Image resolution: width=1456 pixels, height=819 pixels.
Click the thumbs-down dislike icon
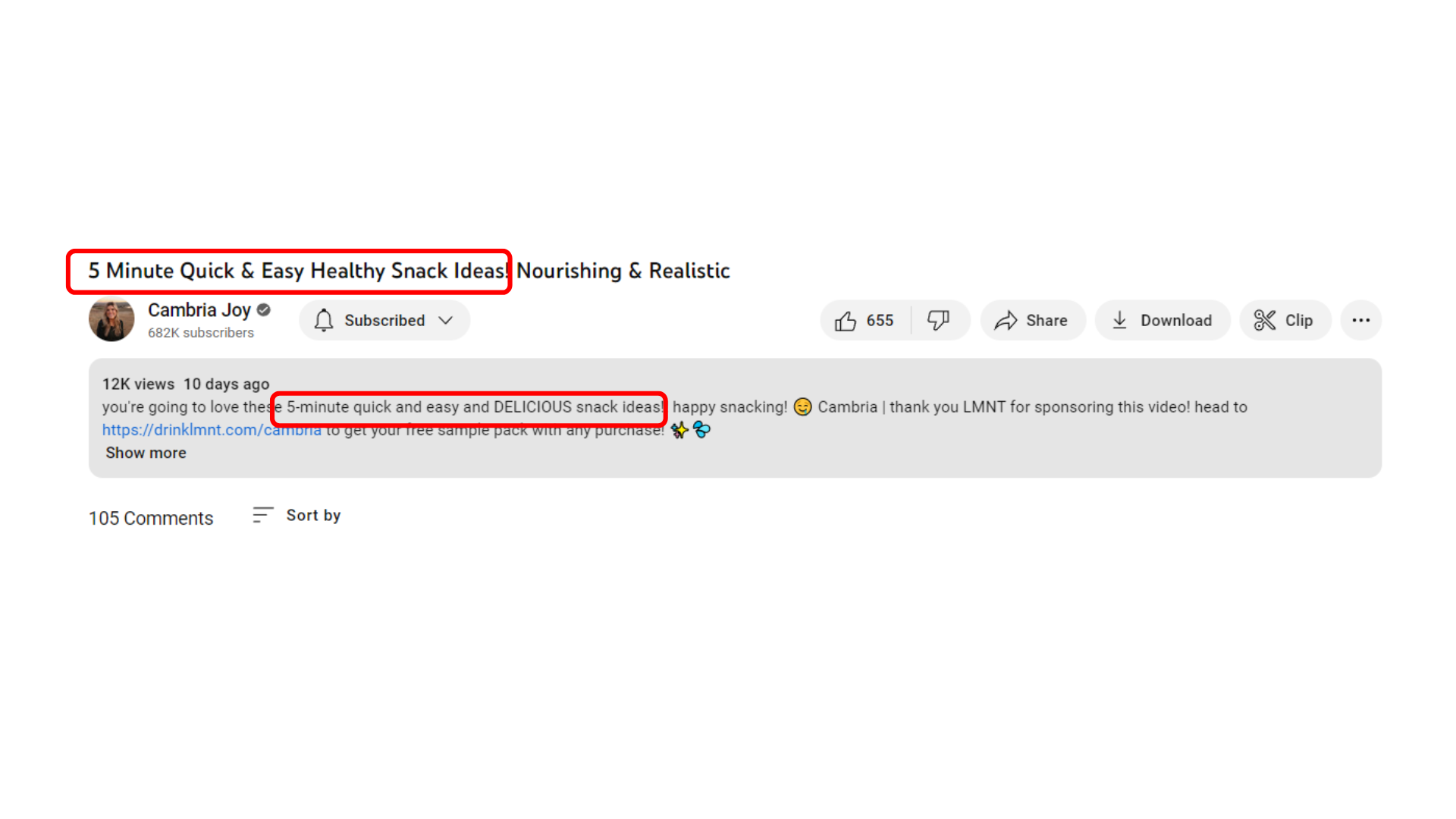[x=939, y=321]
